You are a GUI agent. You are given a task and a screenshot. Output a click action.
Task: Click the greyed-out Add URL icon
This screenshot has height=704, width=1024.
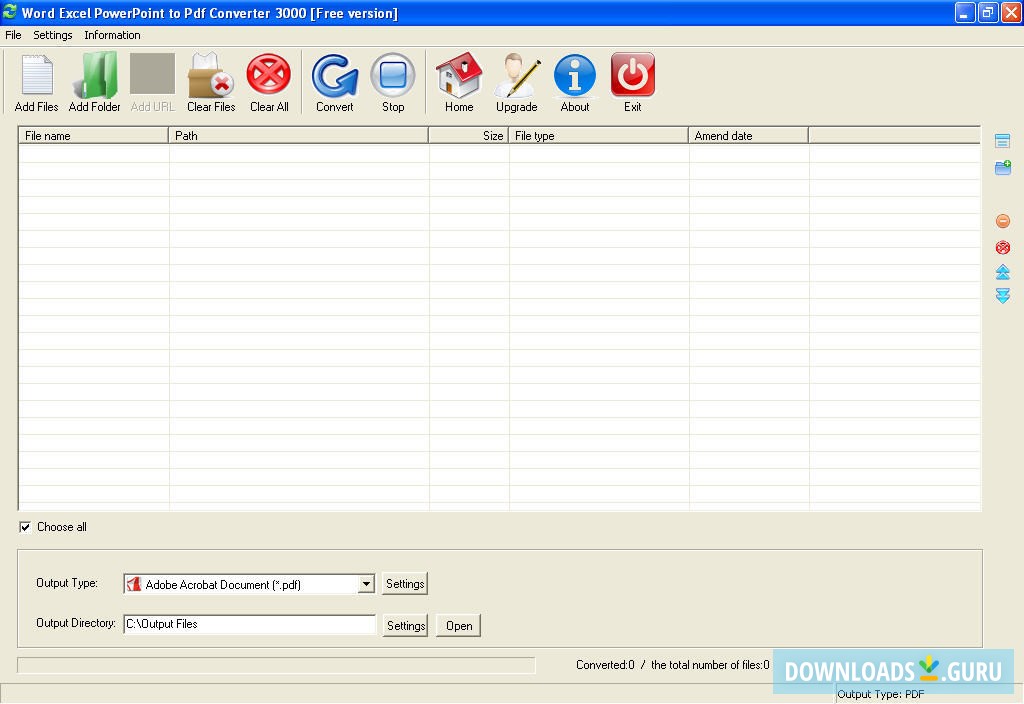(x=152, y=74)
